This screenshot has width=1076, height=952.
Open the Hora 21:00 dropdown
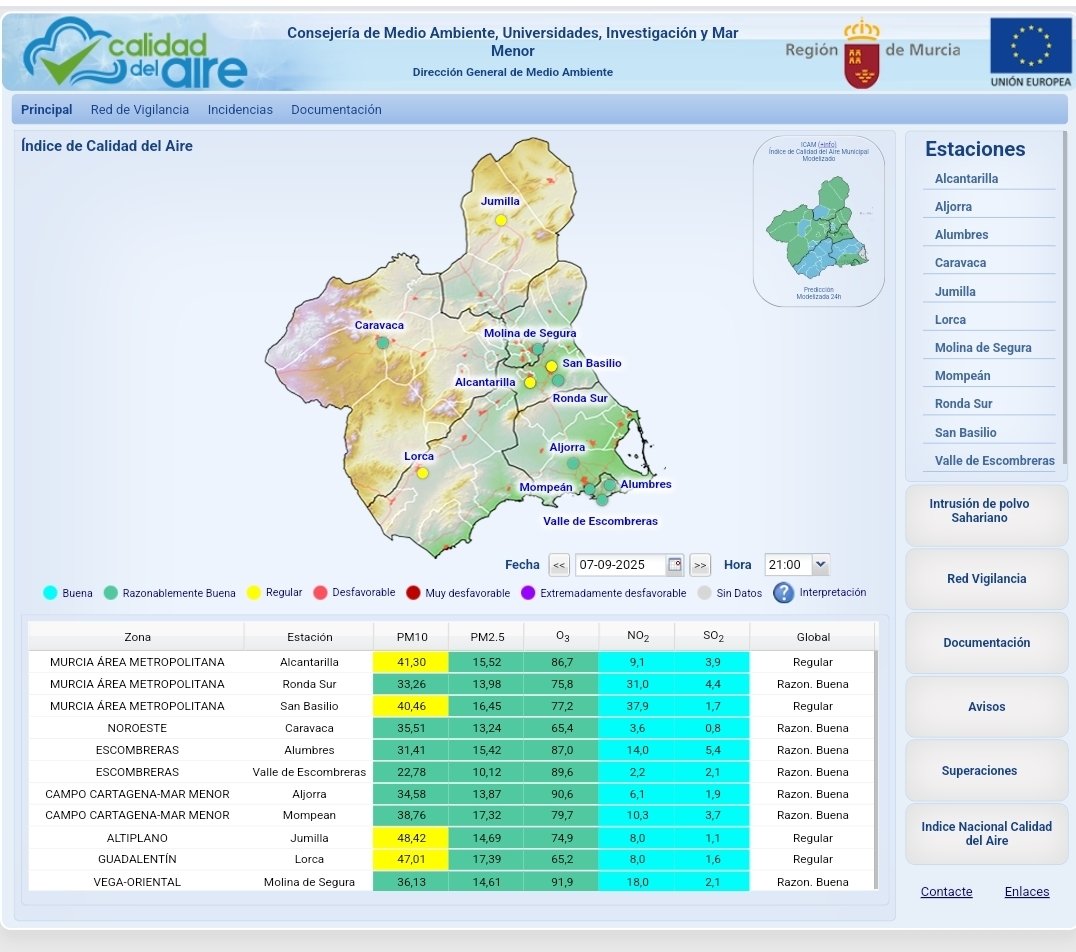[796, 565]
